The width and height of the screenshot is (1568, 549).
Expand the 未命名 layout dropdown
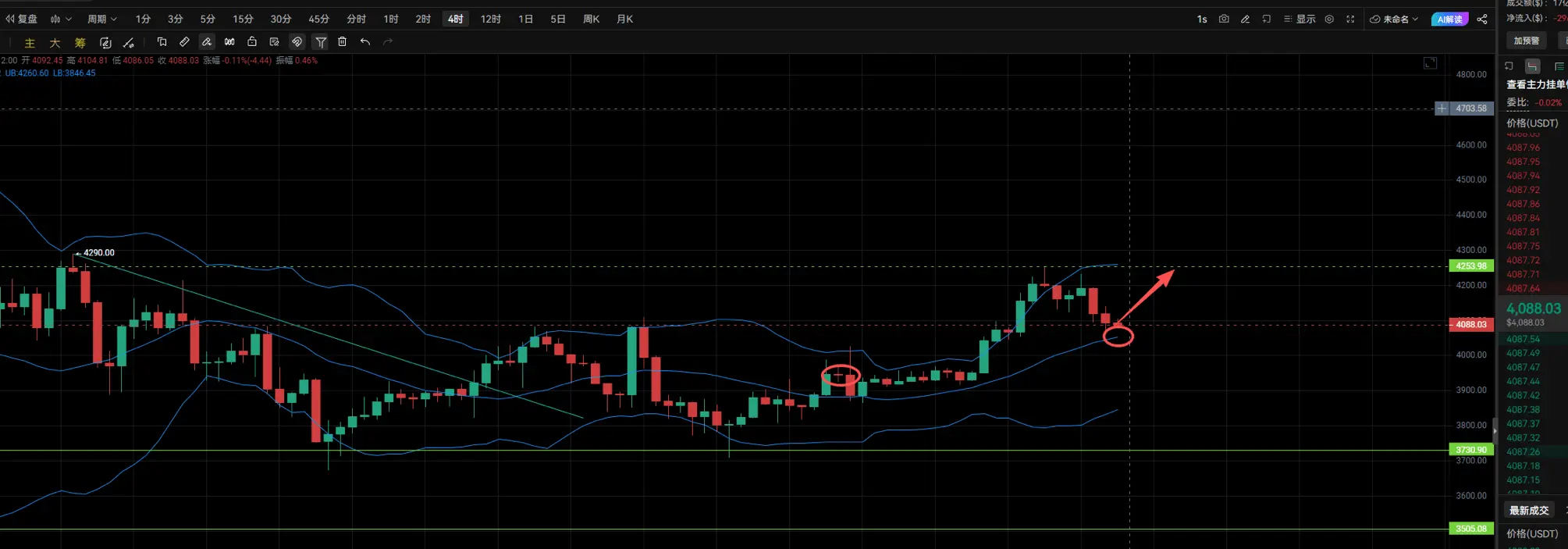coord(1394,19)
